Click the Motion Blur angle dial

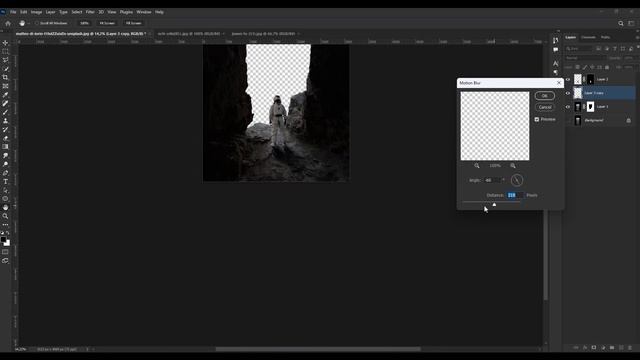click(517, 180)
